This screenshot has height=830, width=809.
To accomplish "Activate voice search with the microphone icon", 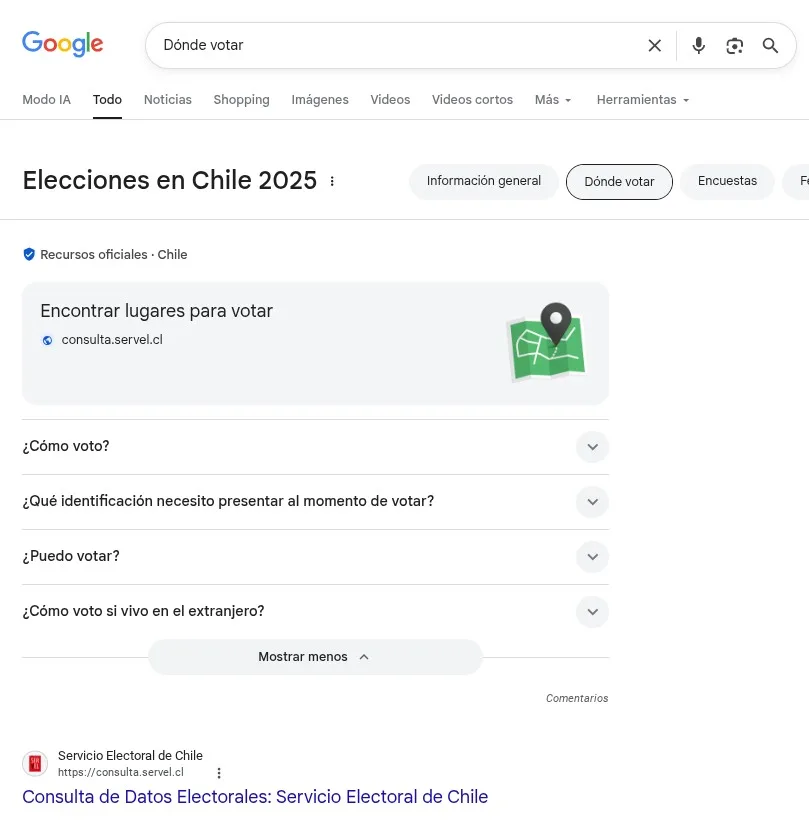I will click(x=698, y=45).
